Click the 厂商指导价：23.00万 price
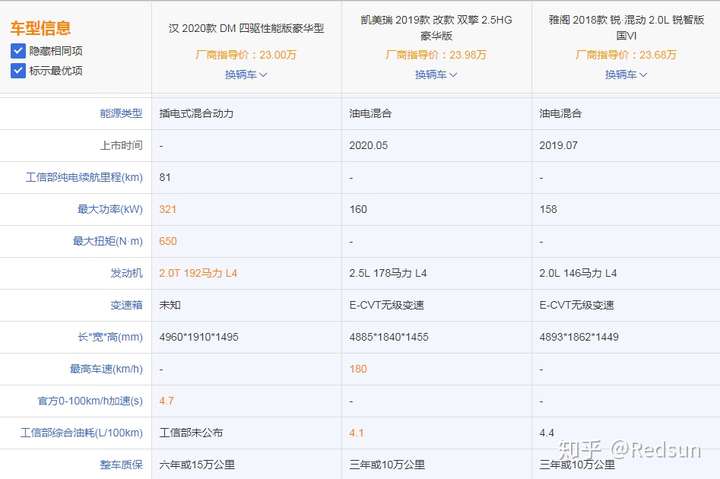Screen dimensions: 720x479 click(x=246, y=55)
